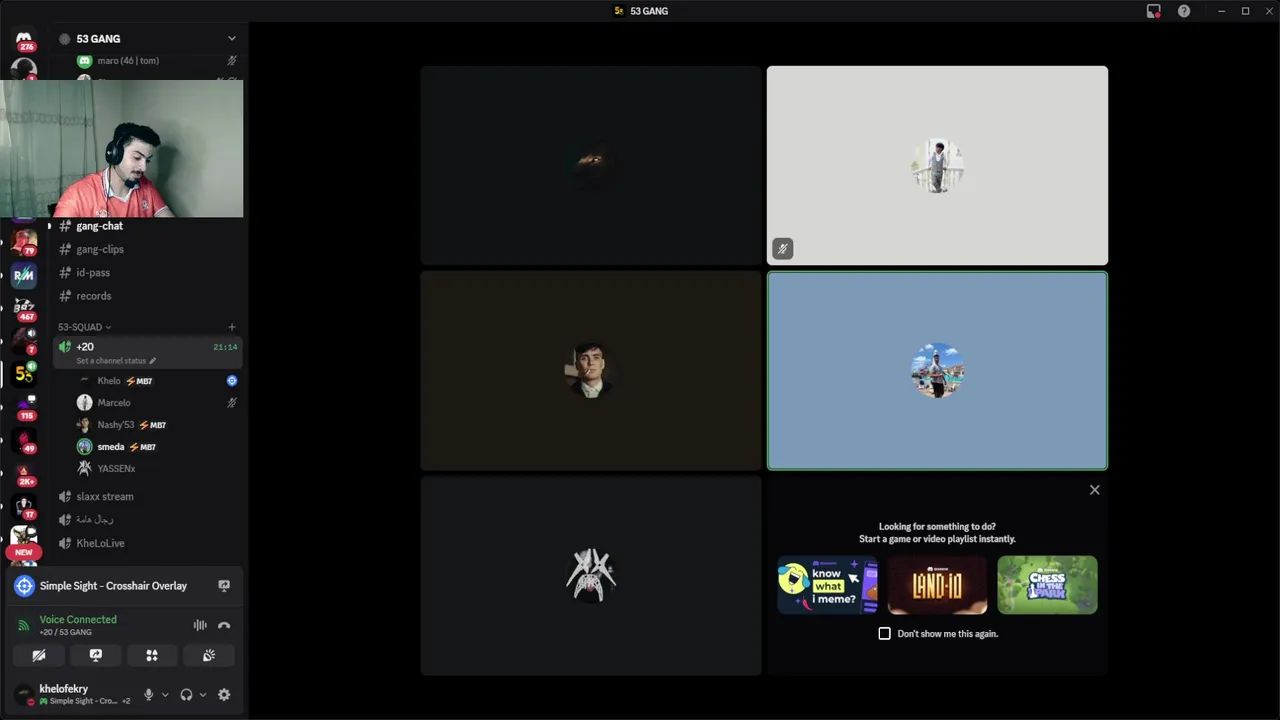This screenshot has width=1280, height=720.
Task: Start the Know What I Meme activity
Action: [827, 585]
